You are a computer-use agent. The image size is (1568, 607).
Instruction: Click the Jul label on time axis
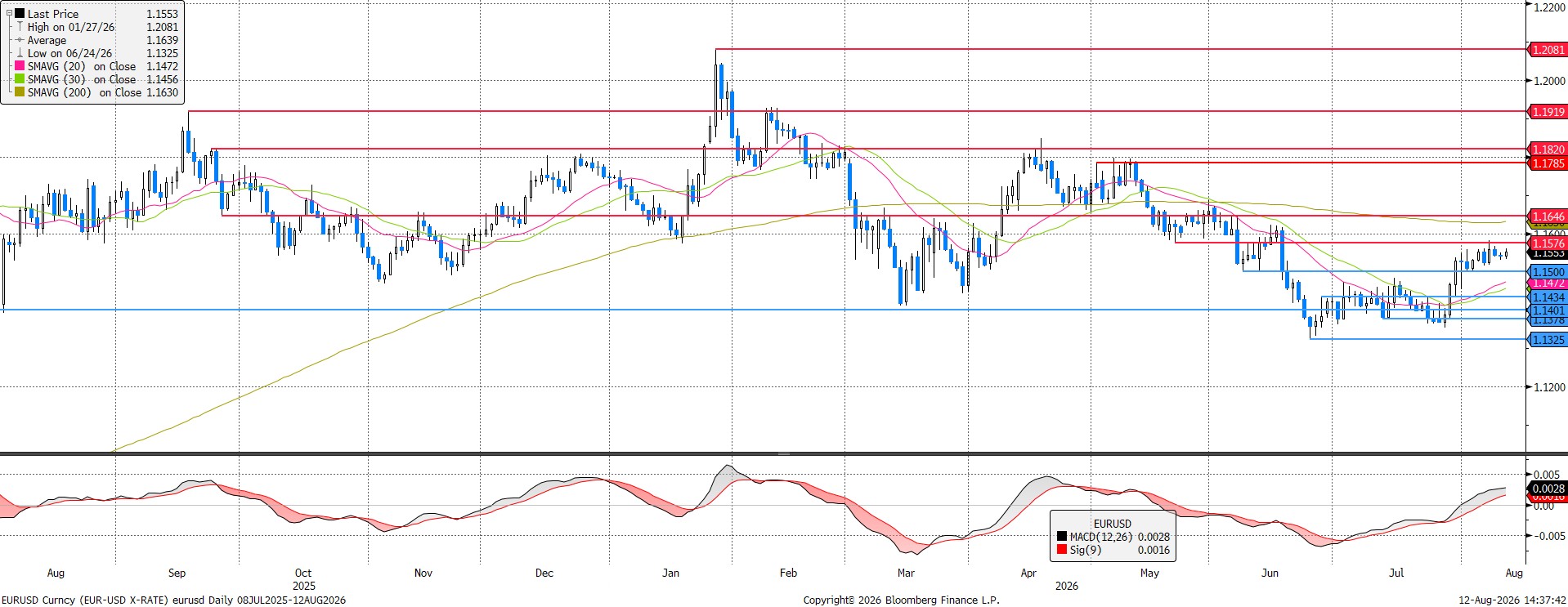coord(1396,573)
